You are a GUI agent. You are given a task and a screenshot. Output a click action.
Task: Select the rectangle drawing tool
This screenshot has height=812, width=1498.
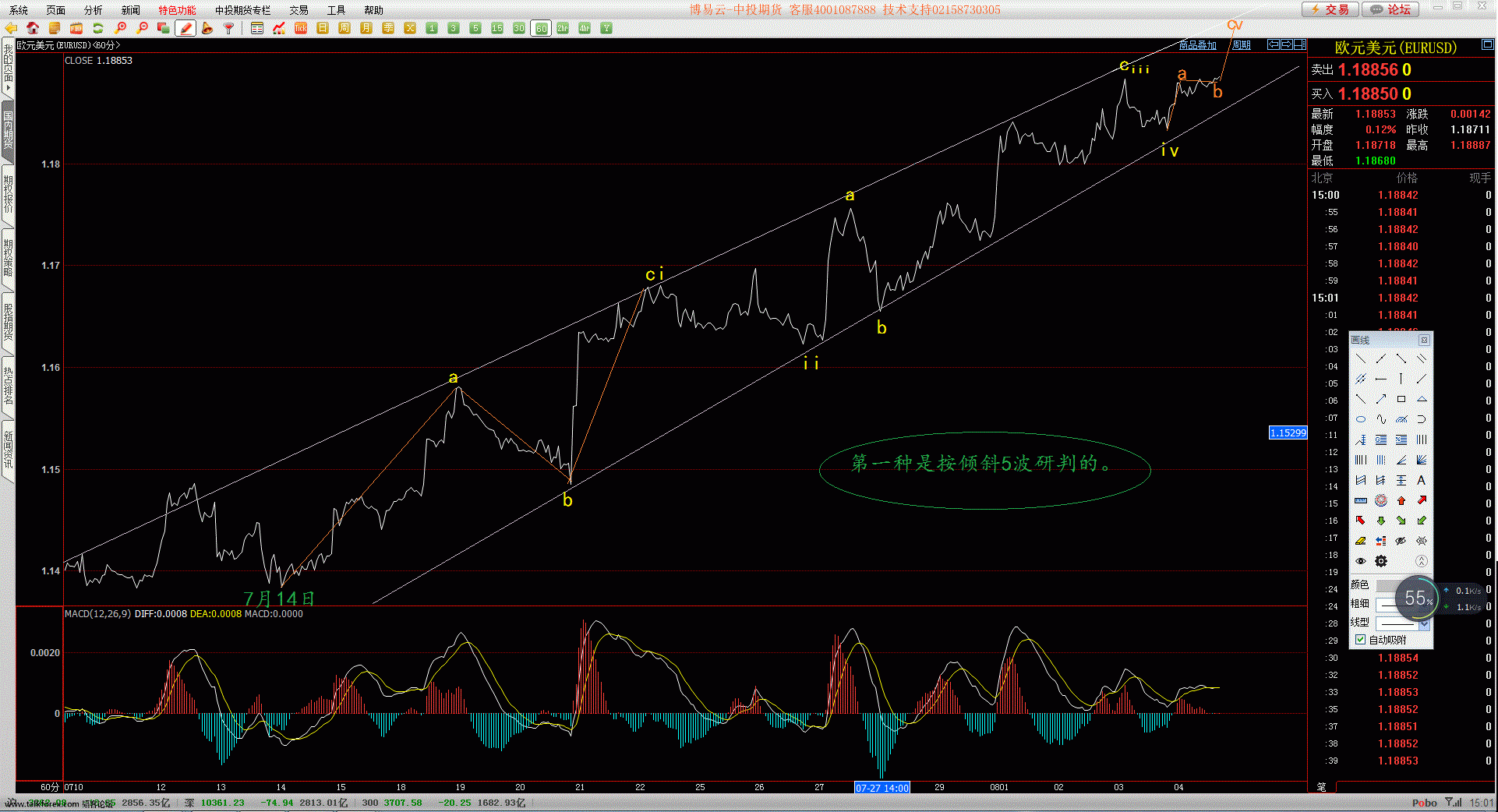[x=1401, y=399]
